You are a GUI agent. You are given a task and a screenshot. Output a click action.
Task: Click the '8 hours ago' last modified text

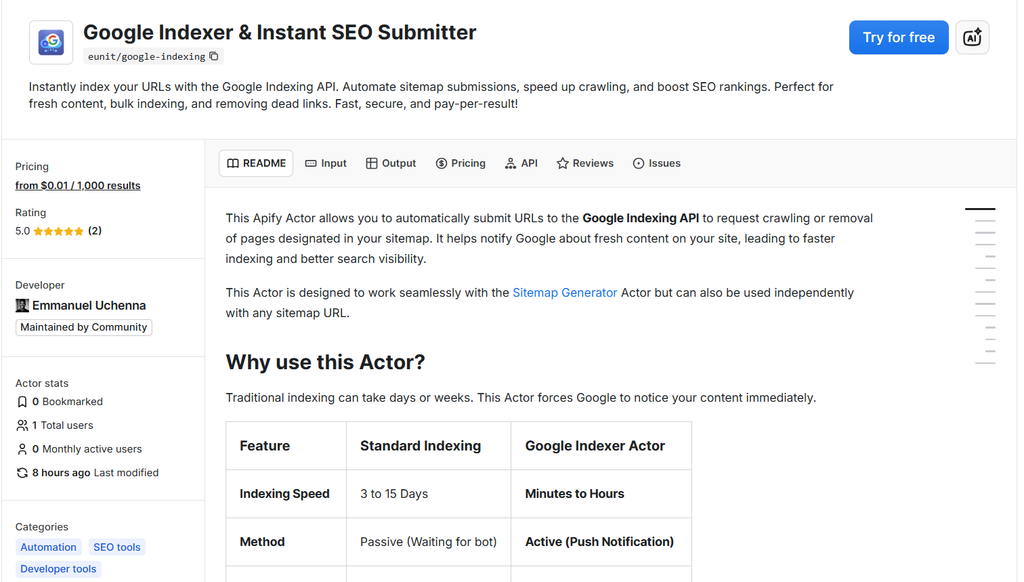pyautogui.click(x=61, y=473)
